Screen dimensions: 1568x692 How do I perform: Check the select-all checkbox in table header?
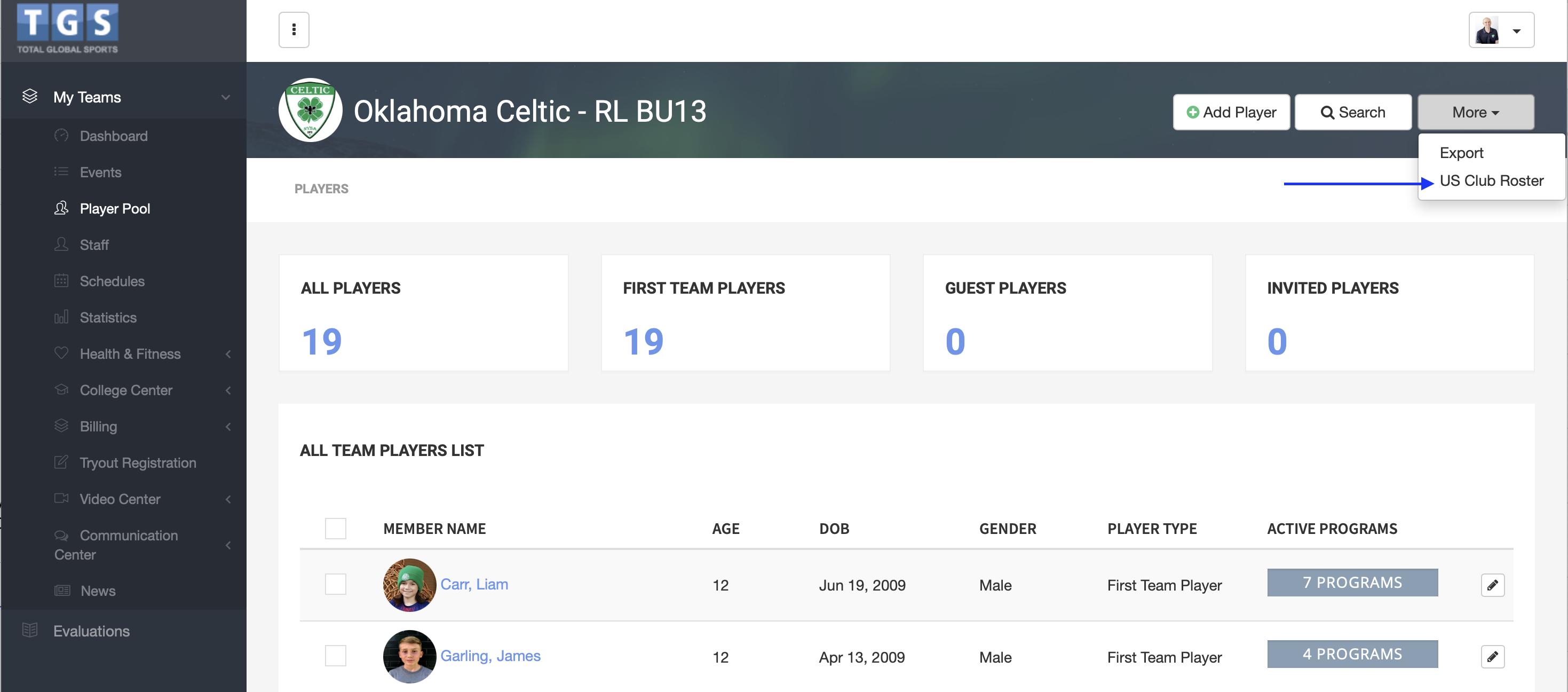pyautogui.click(x=335, y=528)
